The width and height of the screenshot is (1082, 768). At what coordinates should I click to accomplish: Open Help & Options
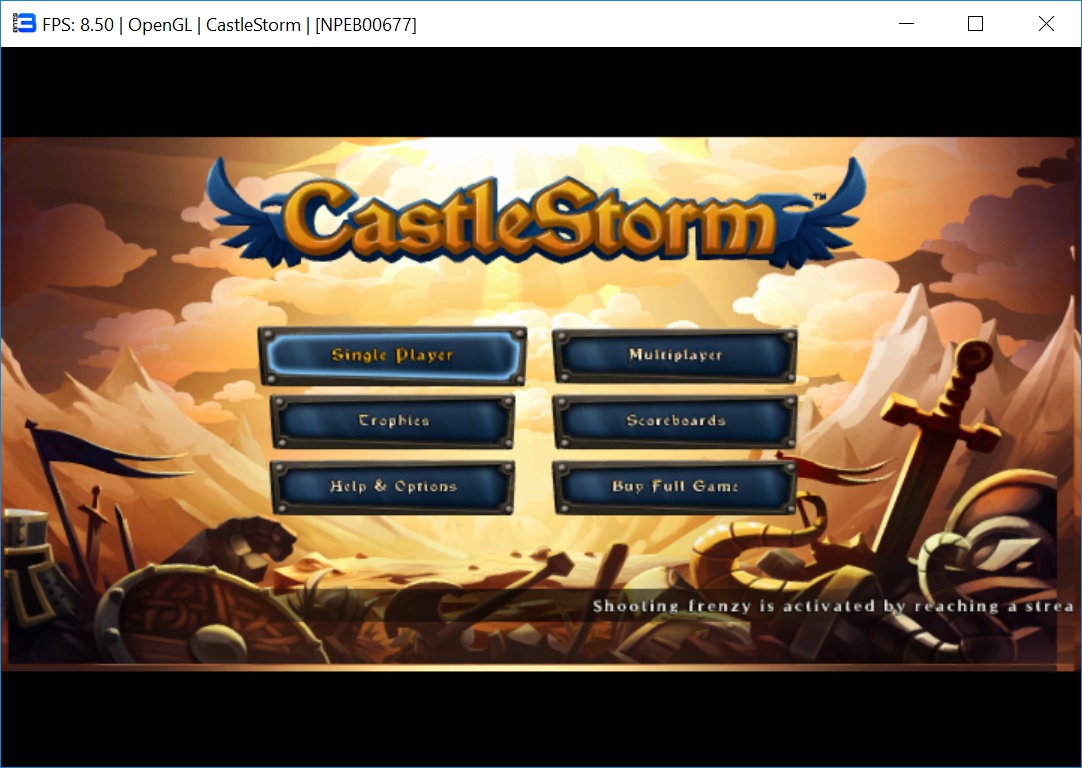(393, 487)
